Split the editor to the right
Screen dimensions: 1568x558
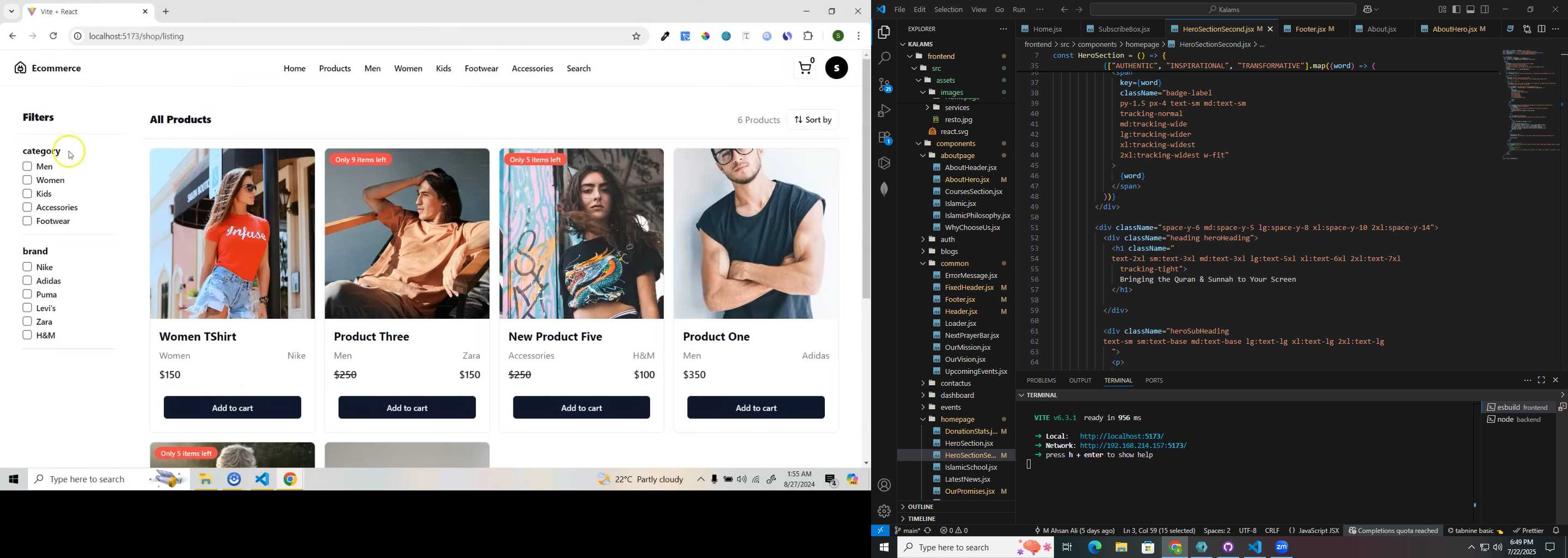pyautogui.click(x=1541, y=29)
